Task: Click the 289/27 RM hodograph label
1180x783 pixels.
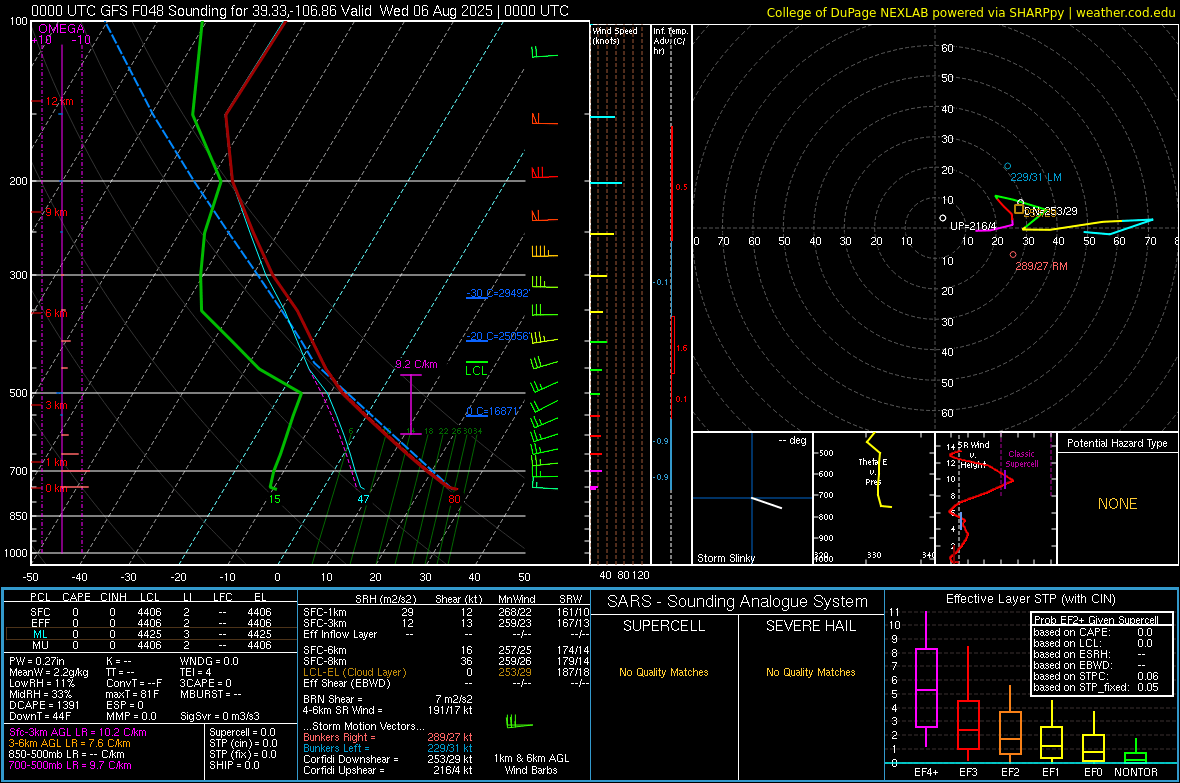Action: (x=1041, y=267)
